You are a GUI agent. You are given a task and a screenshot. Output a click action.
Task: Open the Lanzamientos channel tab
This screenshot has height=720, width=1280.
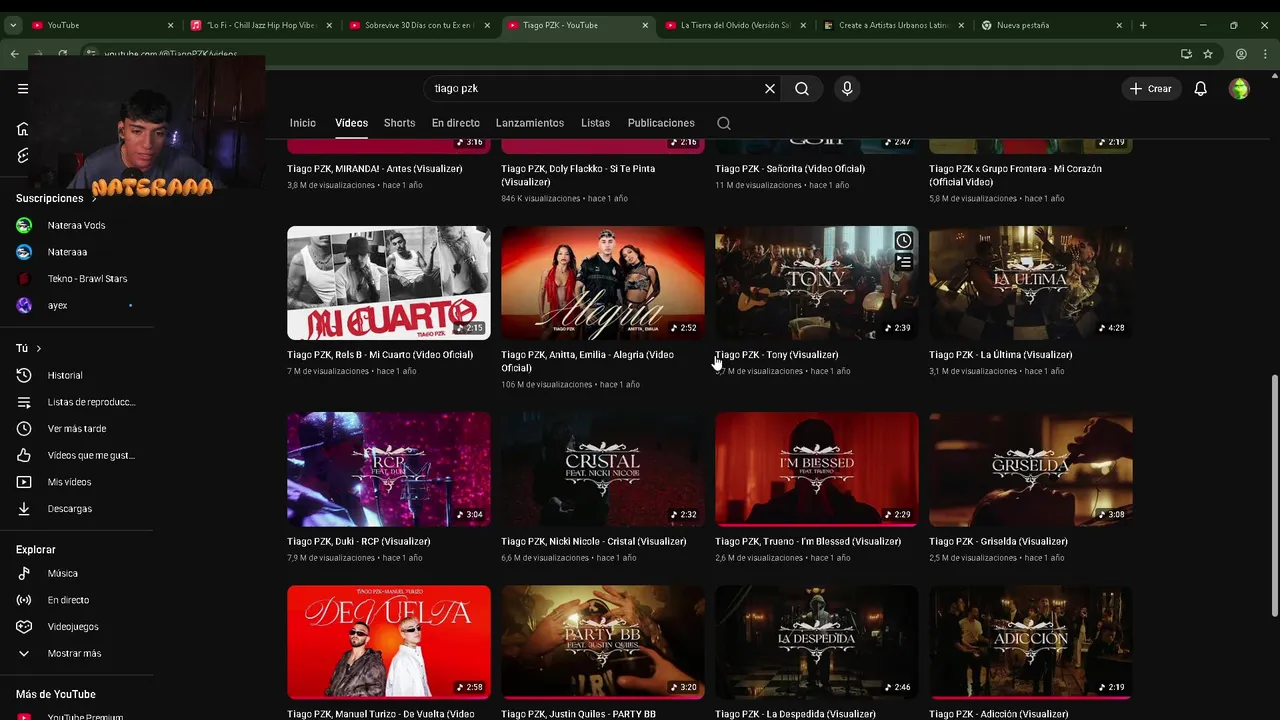click(530, 123)
